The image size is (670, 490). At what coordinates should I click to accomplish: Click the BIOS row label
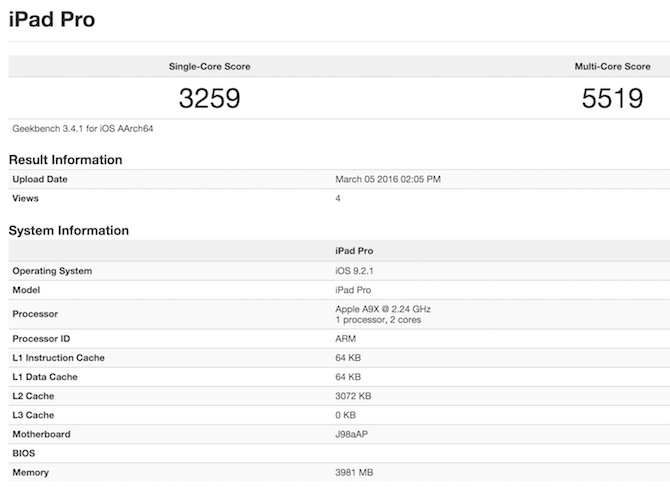coord(24,453)
